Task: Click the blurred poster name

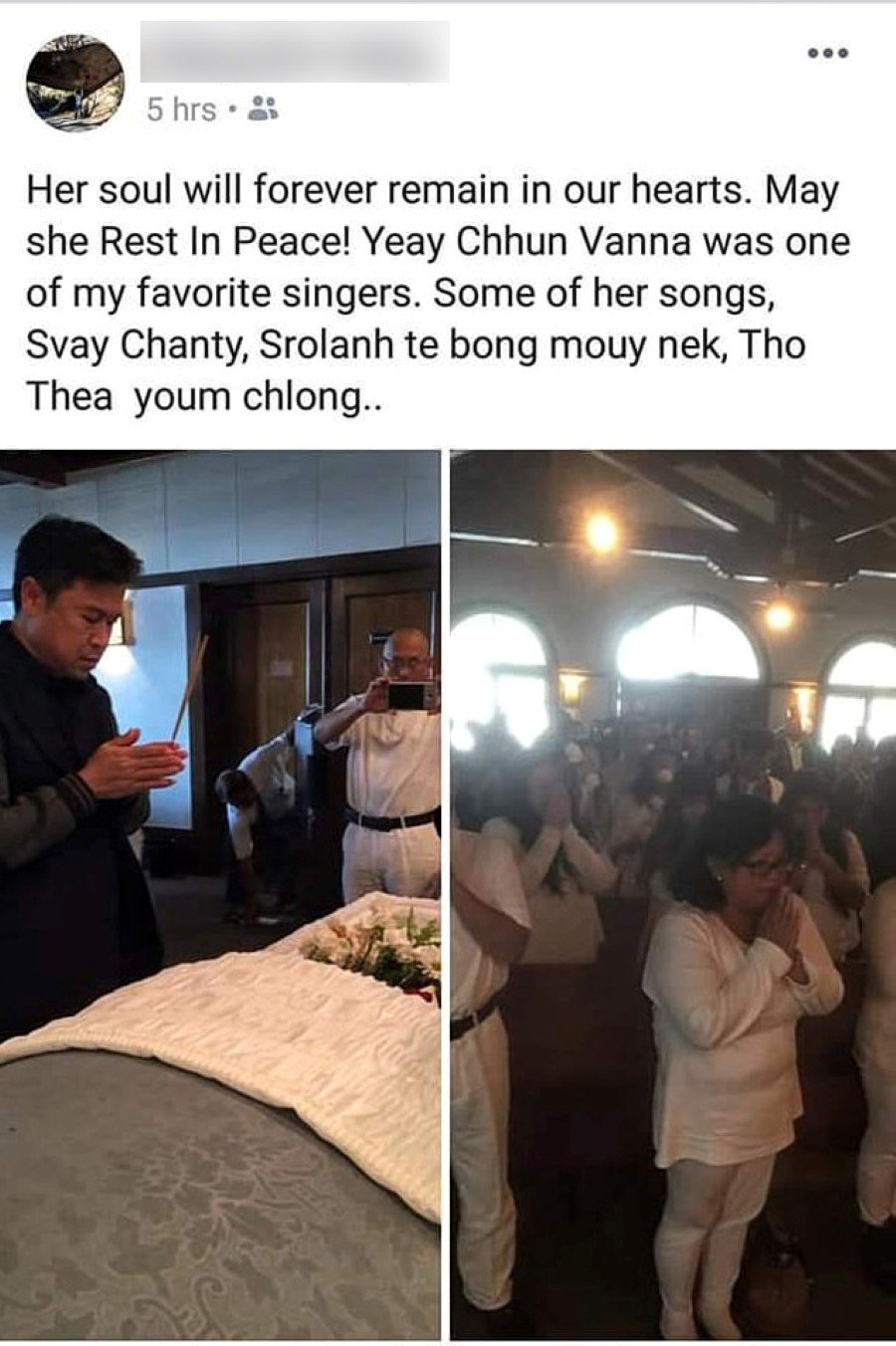Action: point(295,51)
